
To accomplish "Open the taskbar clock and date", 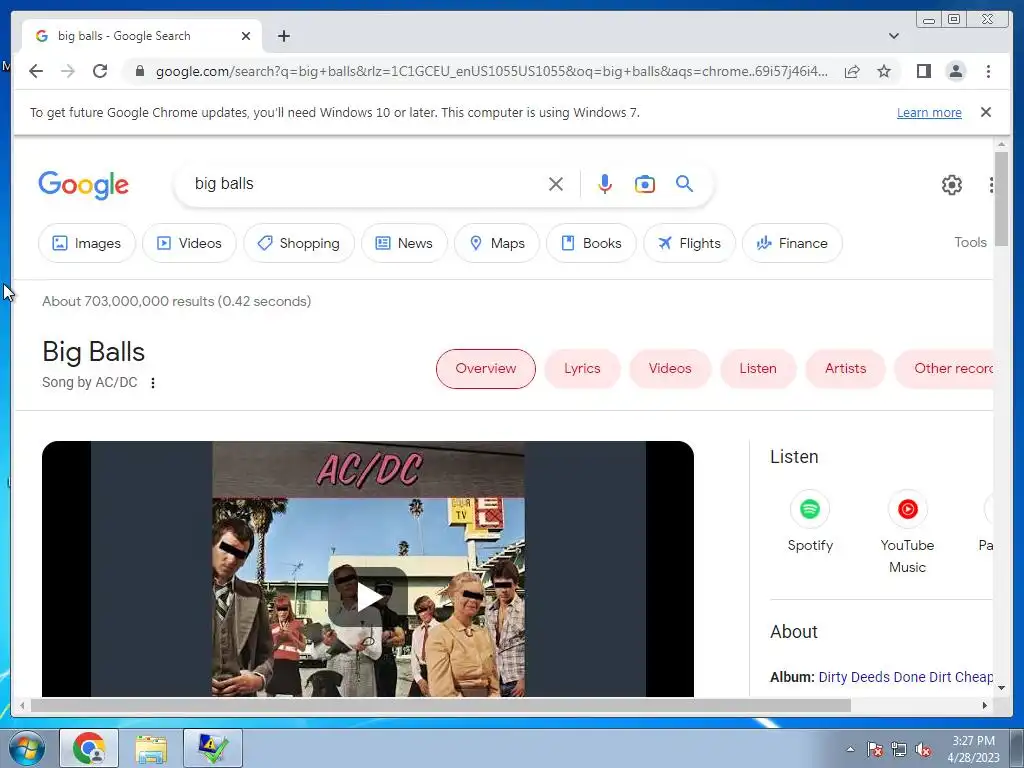I will (x=973, y=749).
